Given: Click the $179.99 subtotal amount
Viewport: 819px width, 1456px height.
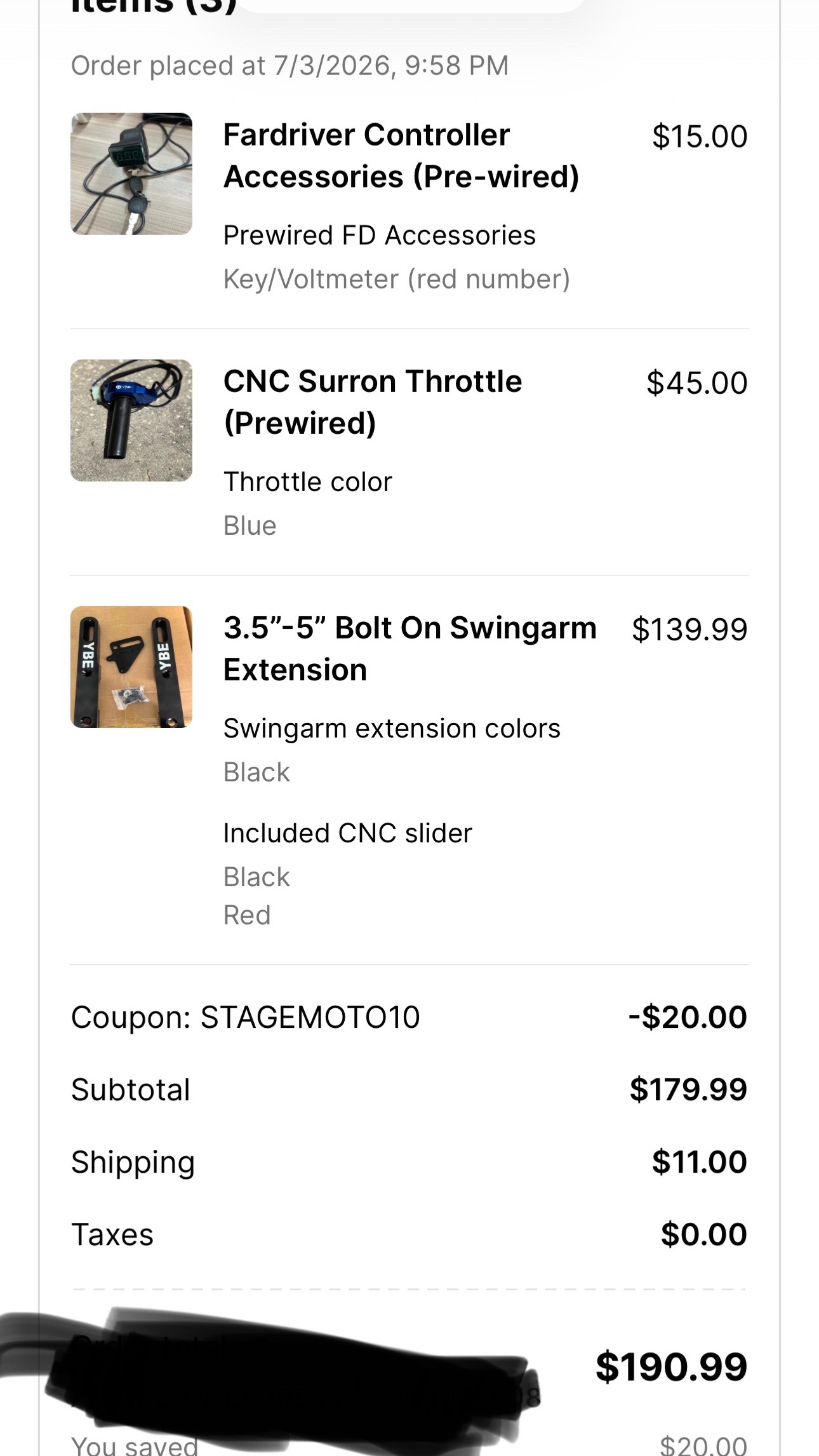Looking at the screenshot, I should click(688, 1089).
